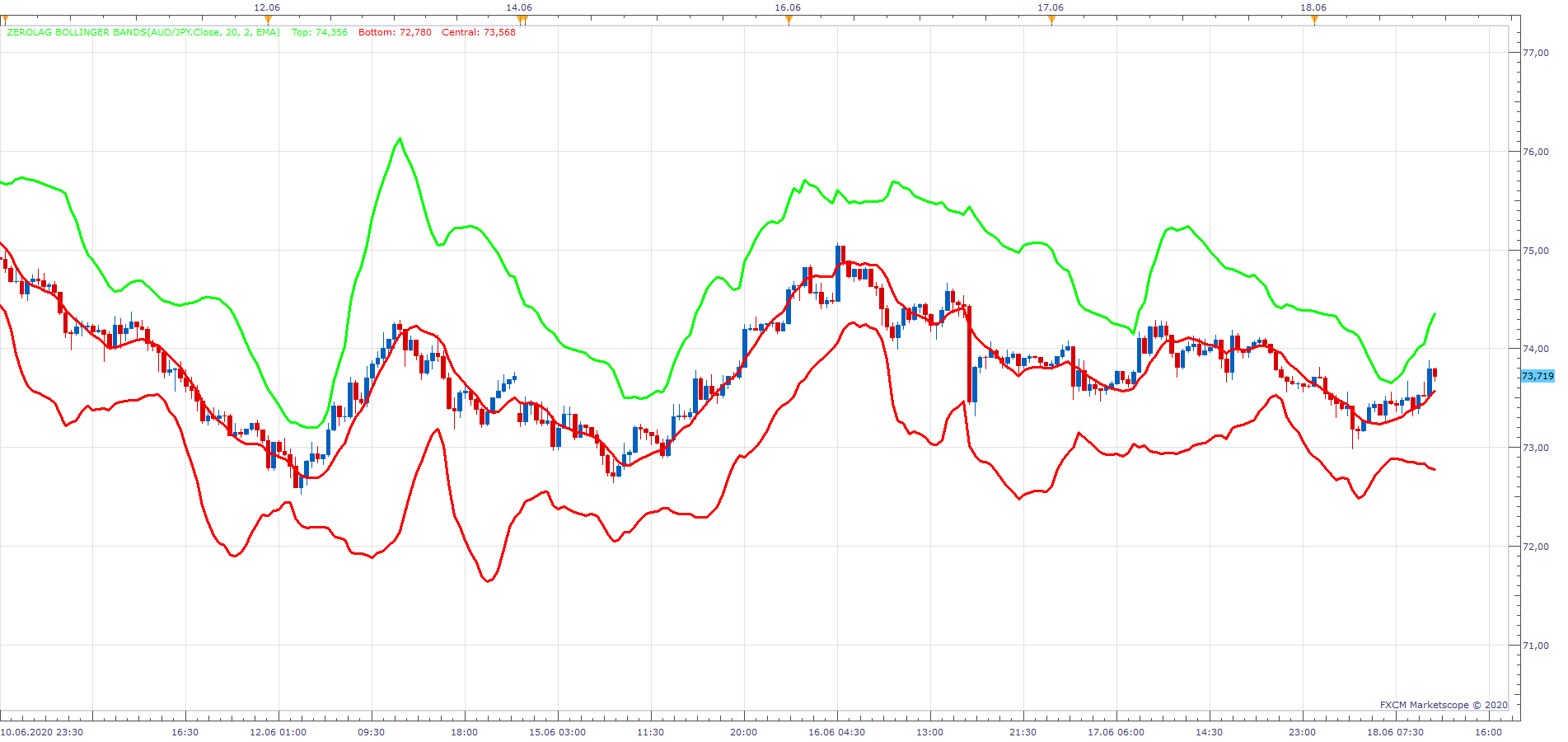Viewport: 1568px width, 742px height.
Task: Select the Central: 73,568 value label
Action: (479, 33)
